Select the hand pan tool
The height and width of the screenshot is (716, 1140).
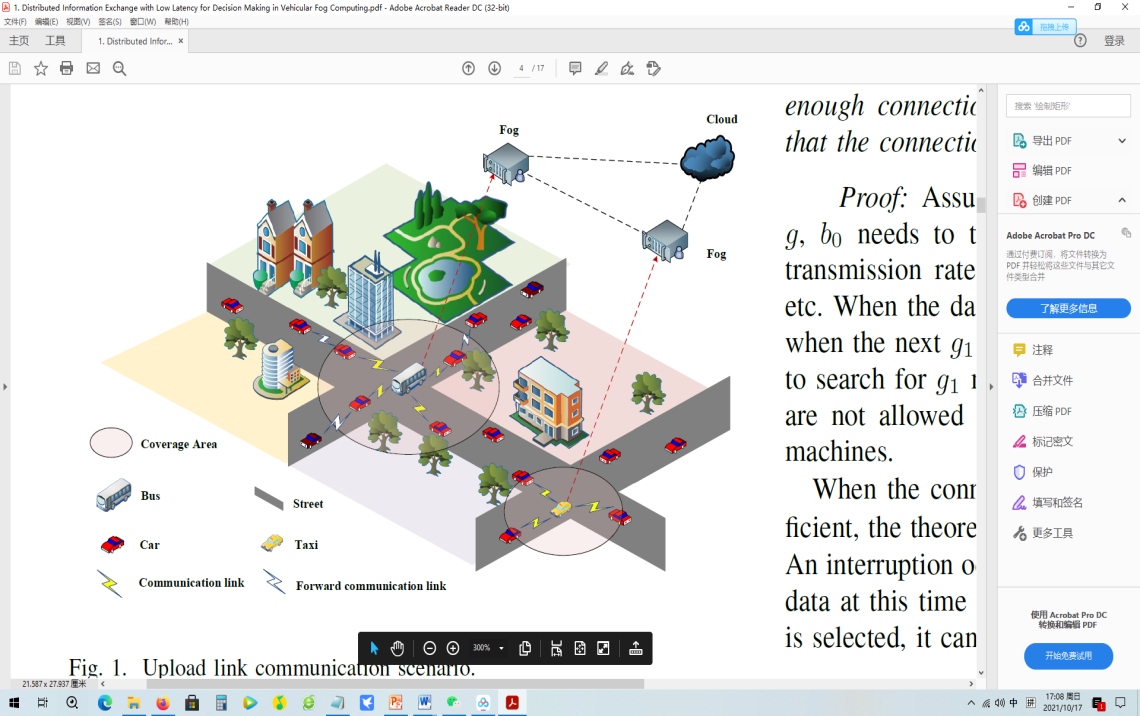[397, 648]
